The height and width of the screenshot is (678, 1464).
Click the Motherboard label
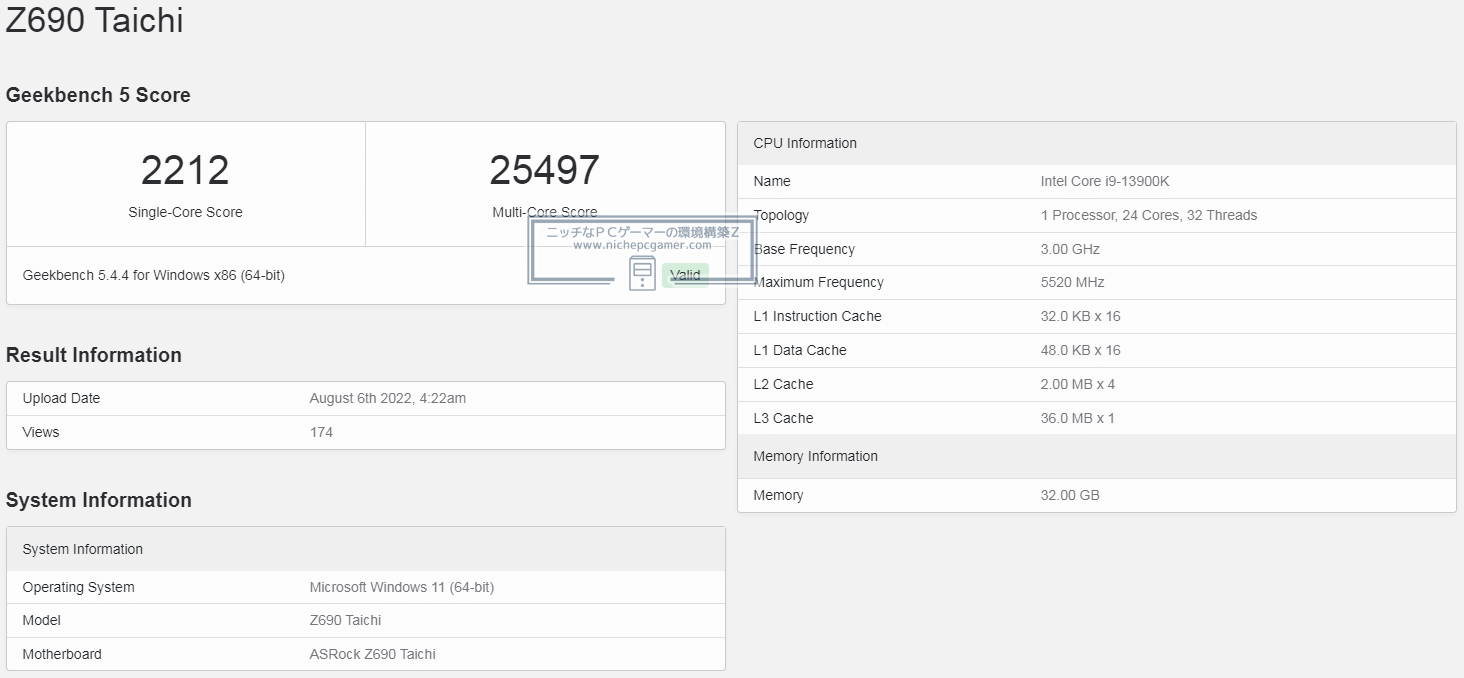pyautogui.click(x=62, y=654)
